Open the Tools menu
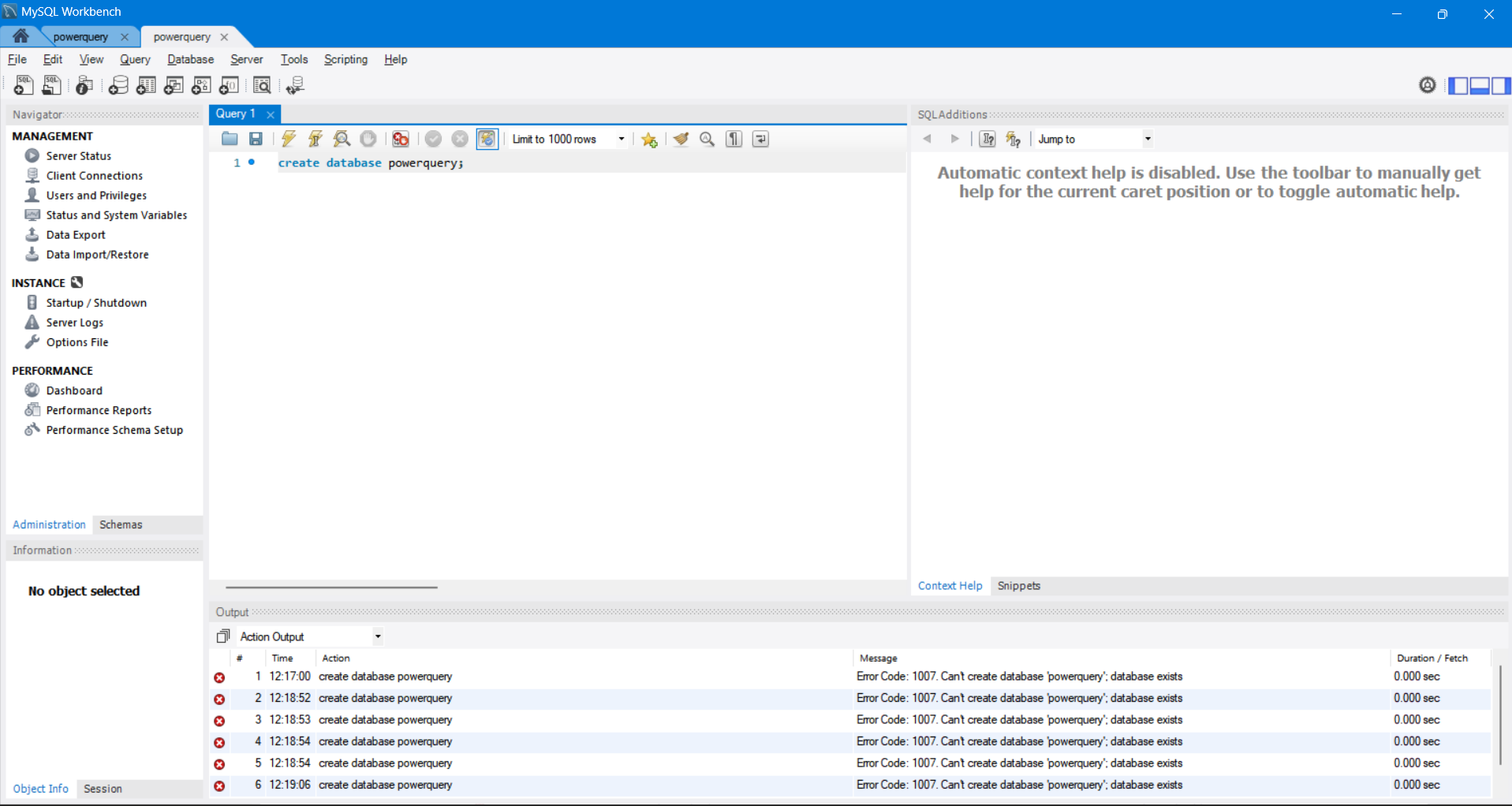This screenshot has width=1512, height=806. pyautogui.click(x=294, y=59)
